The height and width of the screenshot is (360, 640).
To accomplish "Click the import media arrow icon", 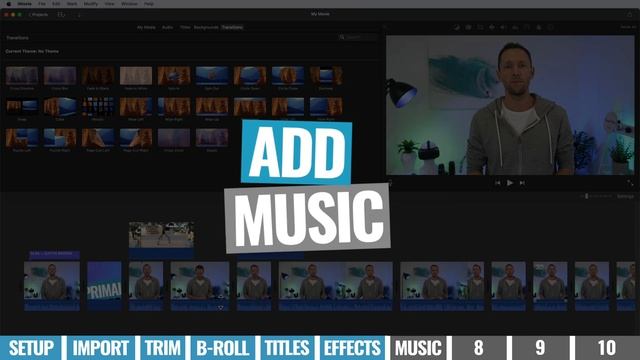I will coord(79,14).
